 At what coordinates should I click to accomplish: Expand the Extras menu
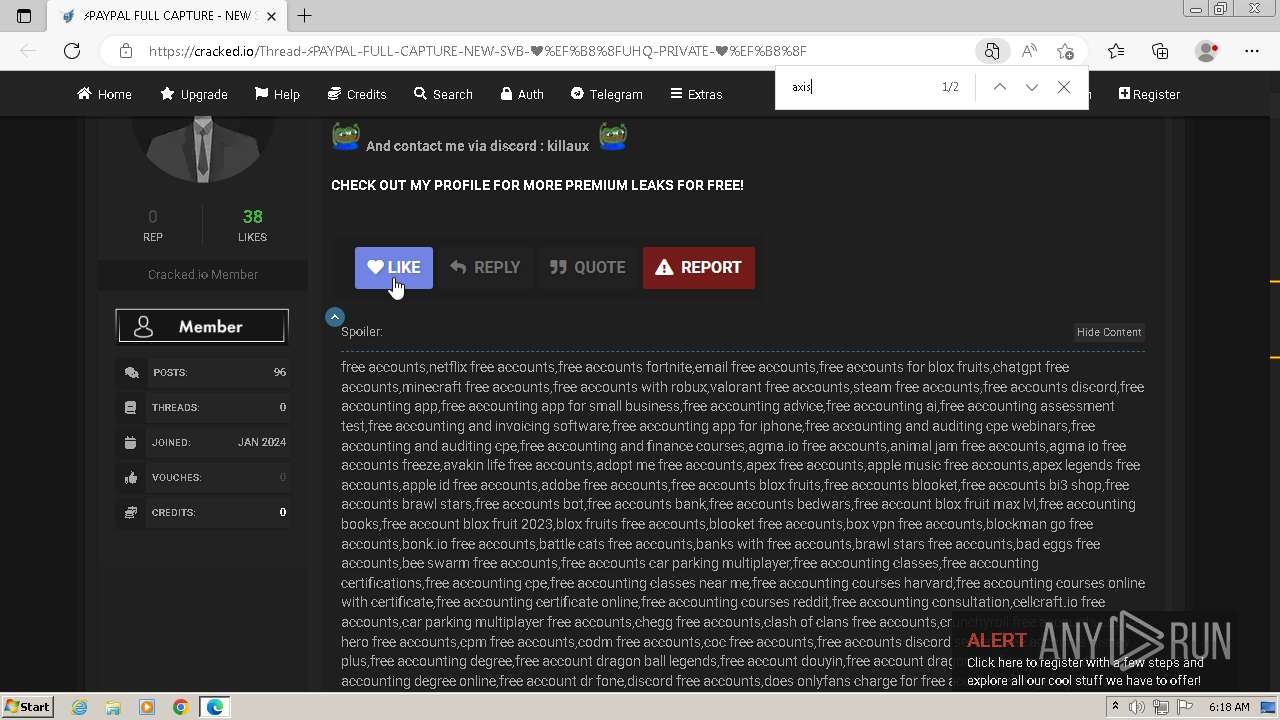[x=696, y=94]
